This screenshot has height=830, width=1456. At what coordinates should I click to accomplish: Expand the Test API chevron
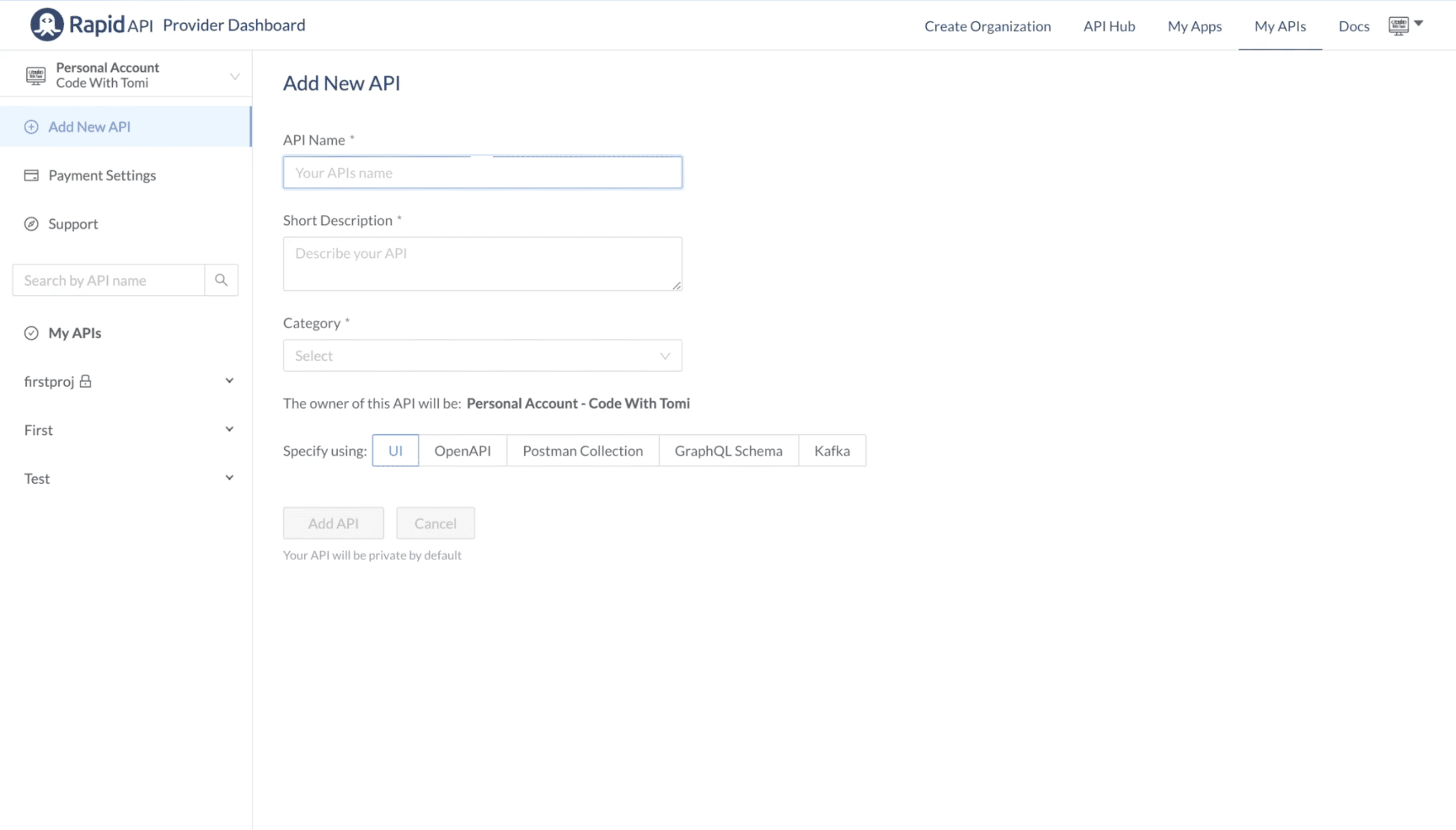(229, 478)
